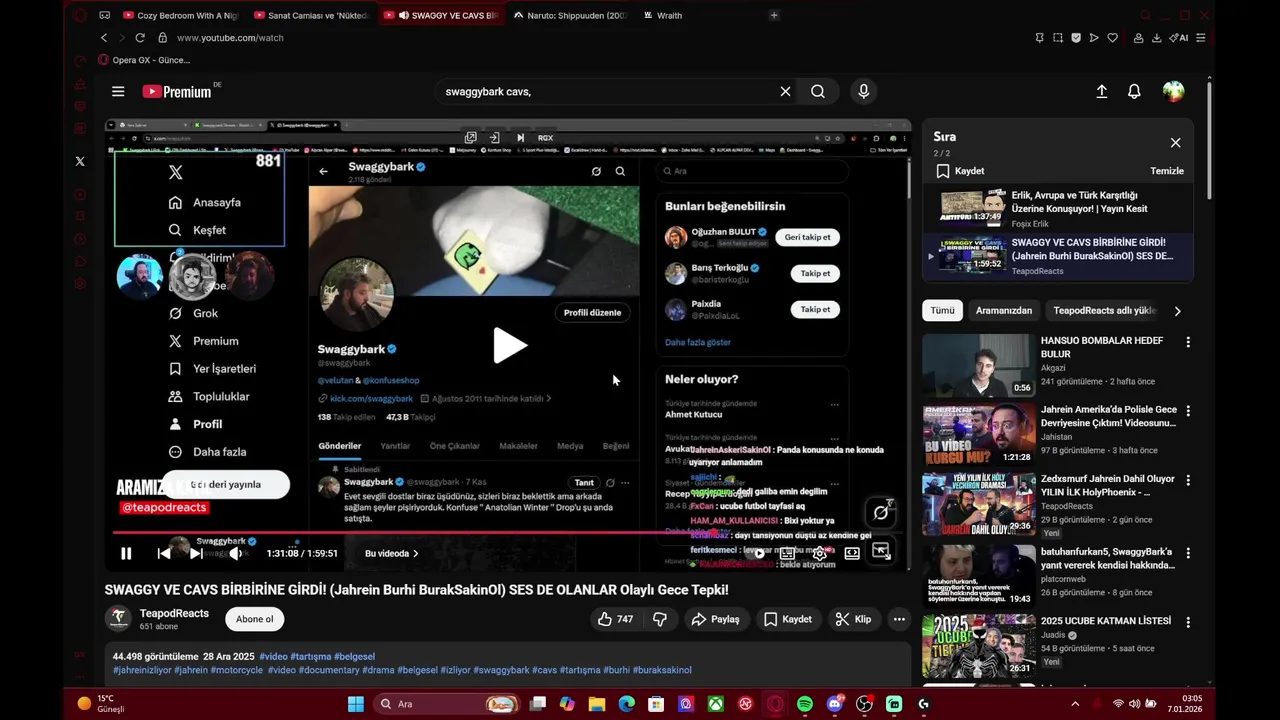Viewport: 1280px width, 720px height.
Task: Save the queue with Kaydet
Action: (960, 171)
